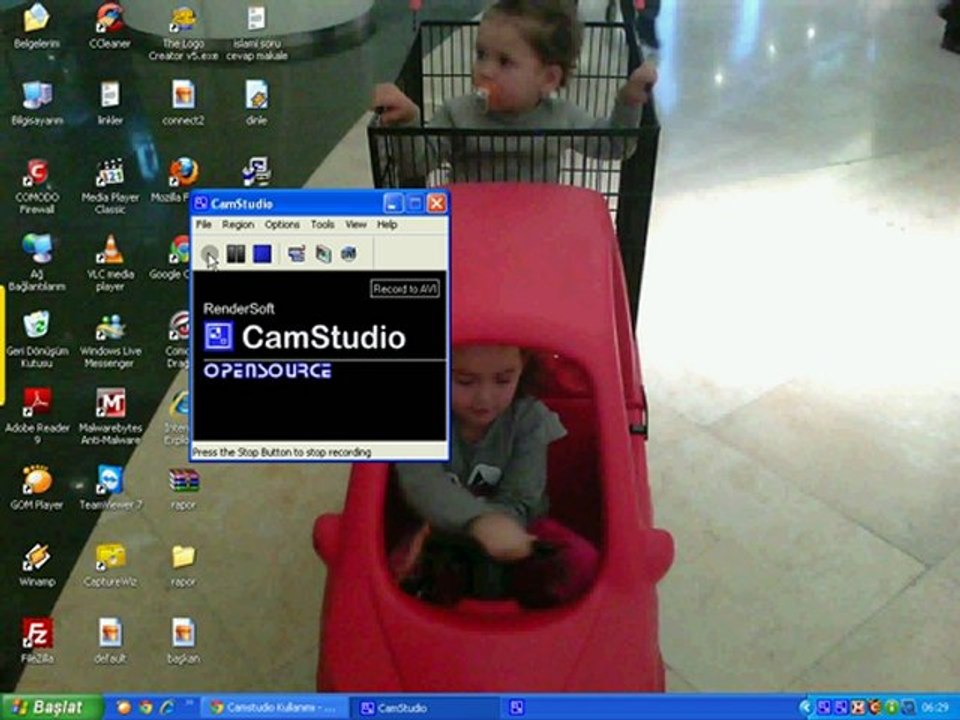Screen dimensions: 960x720
Task: Open the Tools menu
Action: coord(322,225)
